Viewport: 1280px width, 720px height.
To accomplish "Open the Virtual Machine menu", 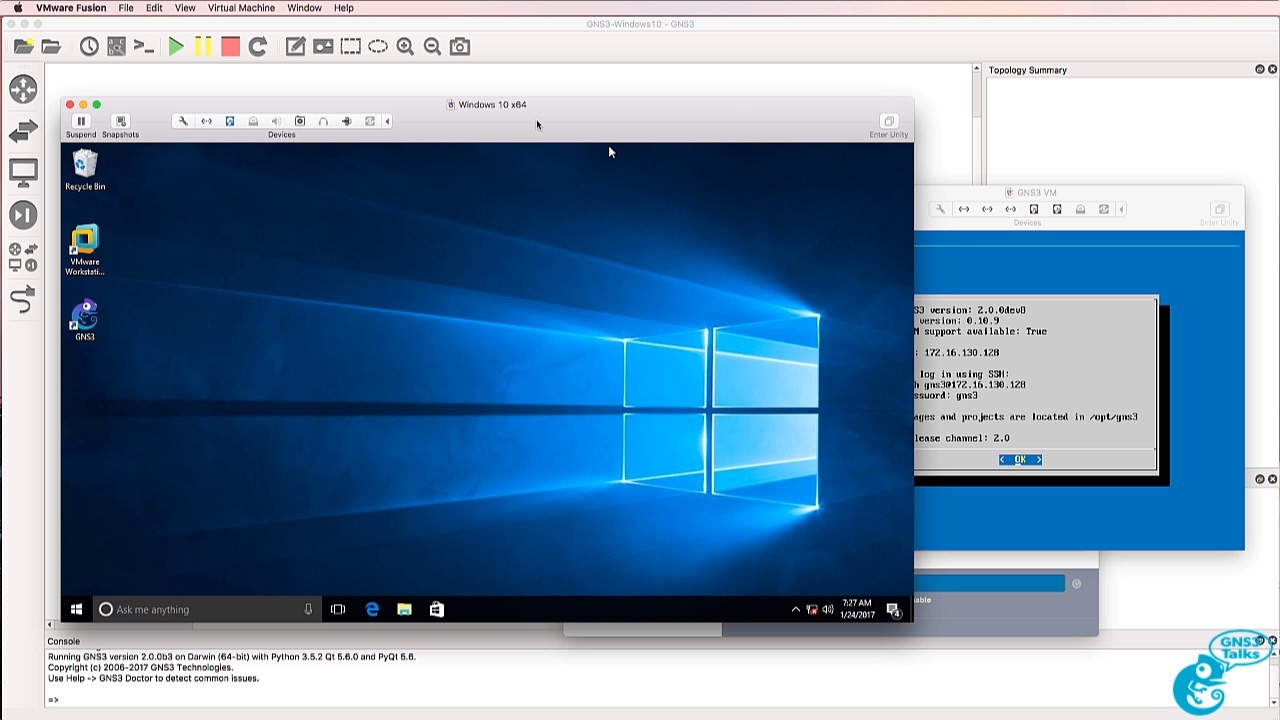I will (241, 8).
